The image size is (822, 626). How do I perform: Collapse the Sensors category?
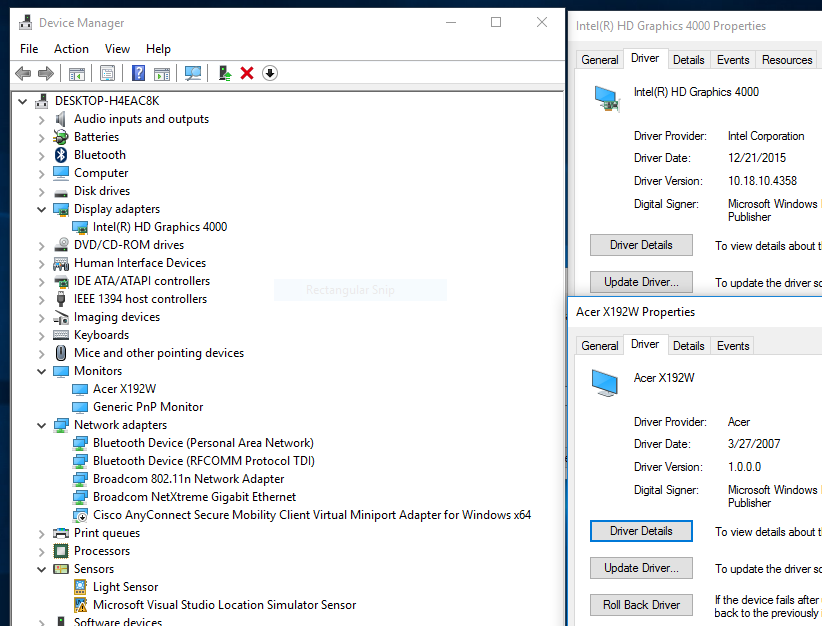[x=41, y=569]
